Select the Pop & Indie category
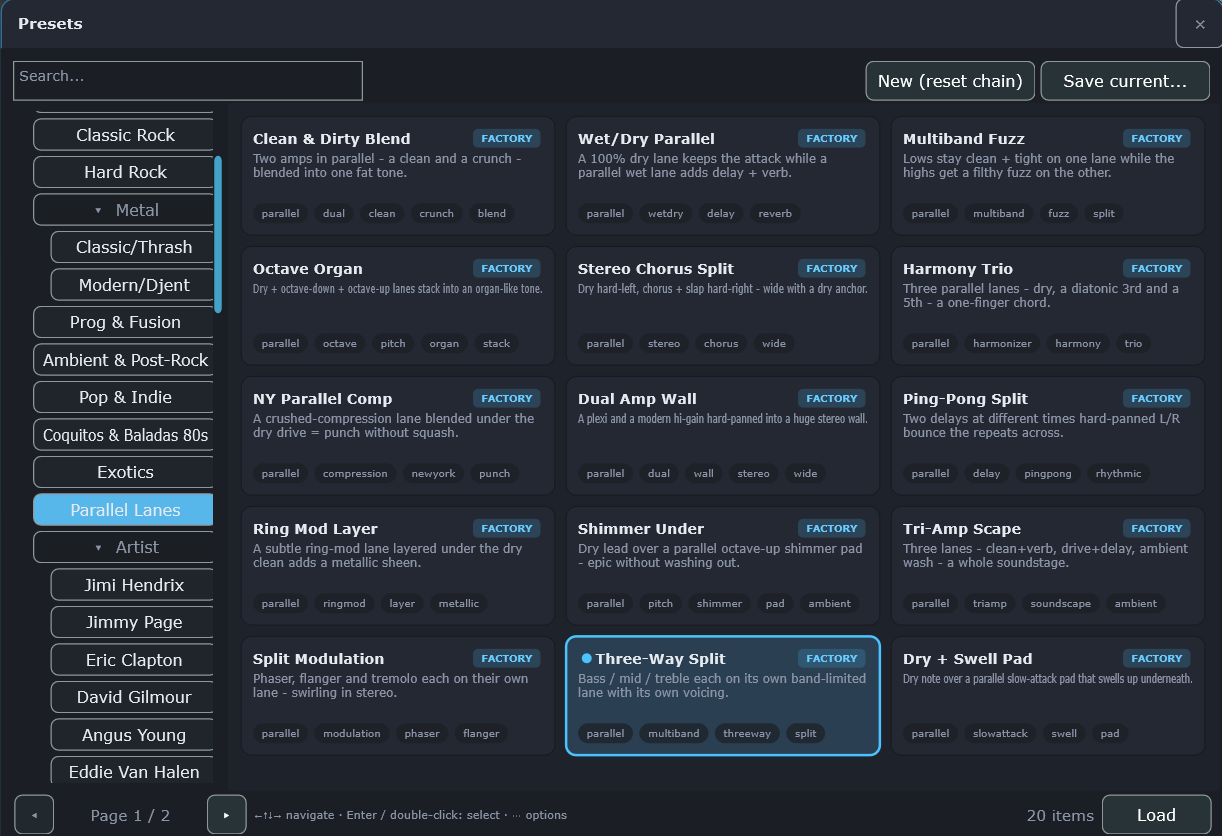This screenshot has width=1222, height=836. tap(125, 397)
